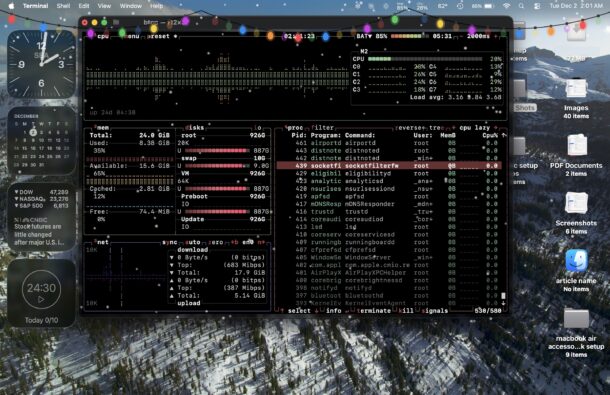
Task: Click the menu bar battery icon
Action: pyautogui.click(x=489, y=6)
